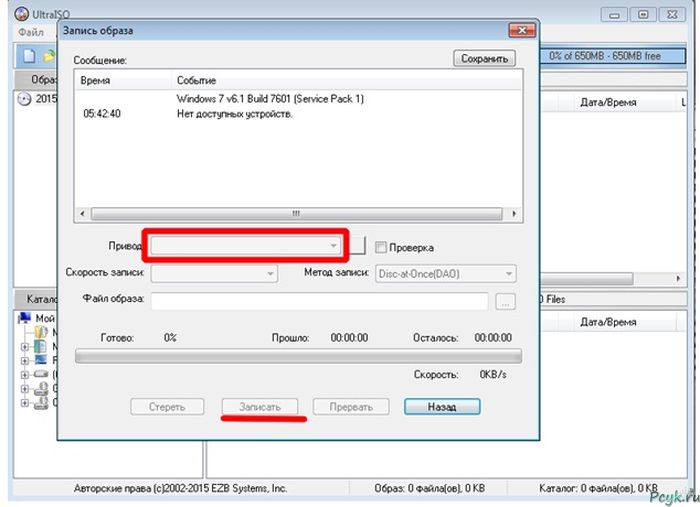The image size is (700, 507).
Task: Click the log scrollbar's right arrow
Action: tap(514, 212)
